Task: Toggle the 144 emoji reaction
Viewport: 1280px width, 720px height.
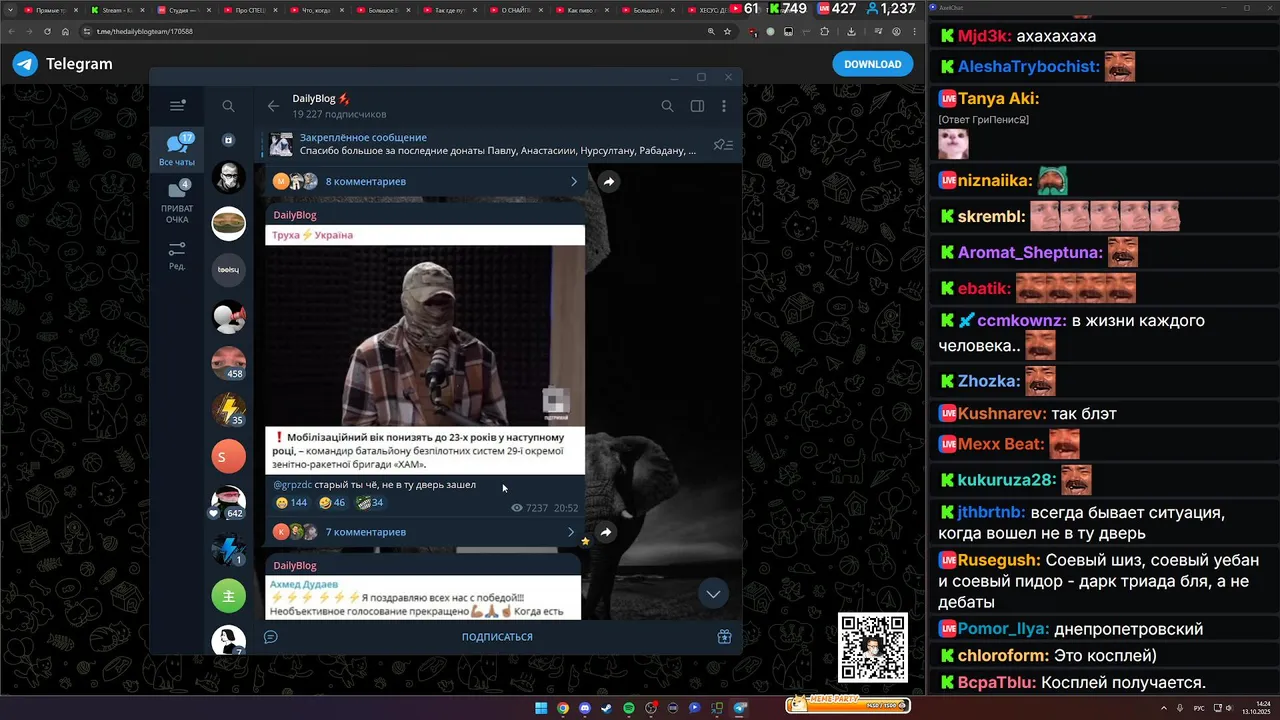Action: [291, 503]
